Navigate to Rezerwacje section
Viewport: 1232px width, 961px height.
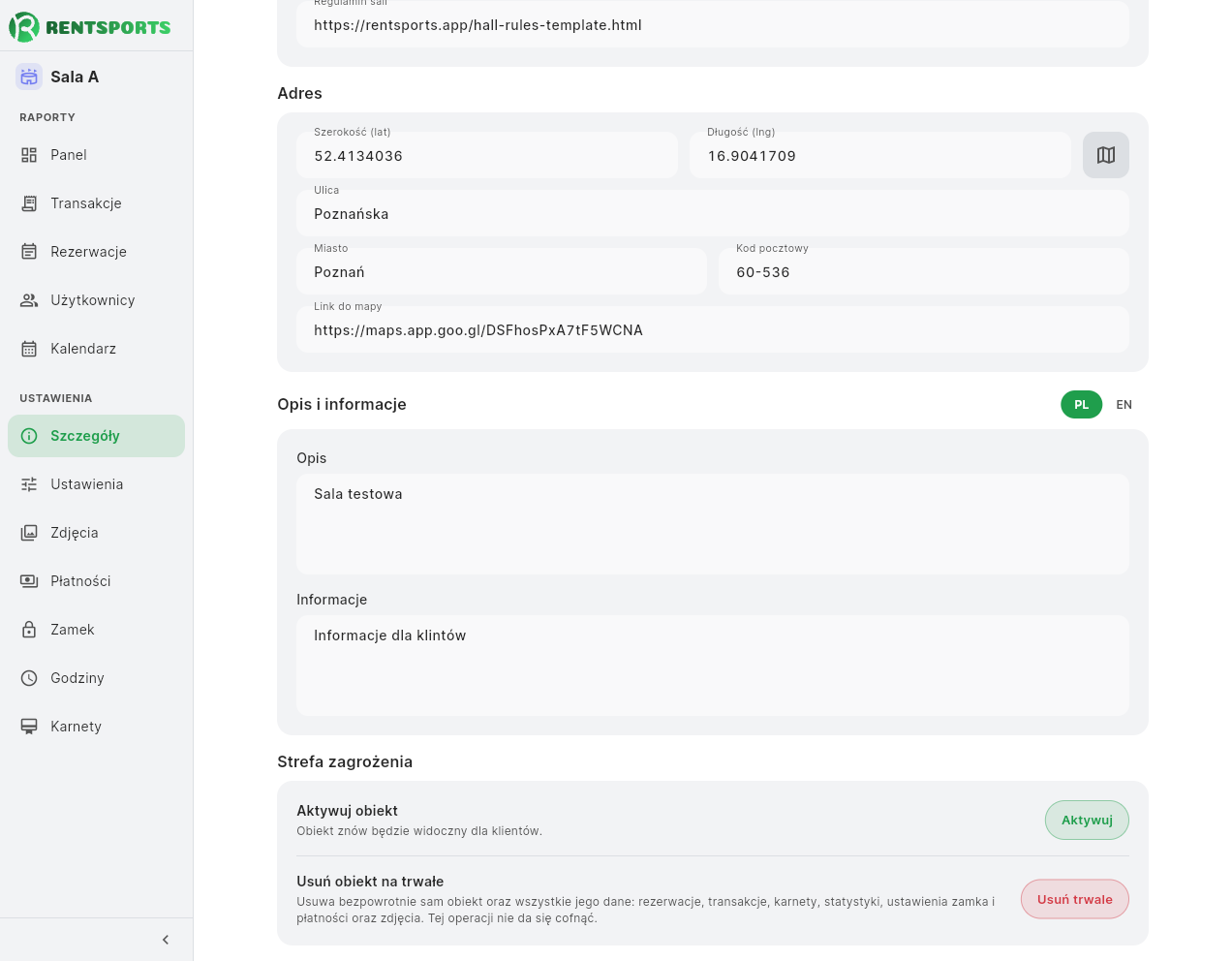tap(96, 252)
